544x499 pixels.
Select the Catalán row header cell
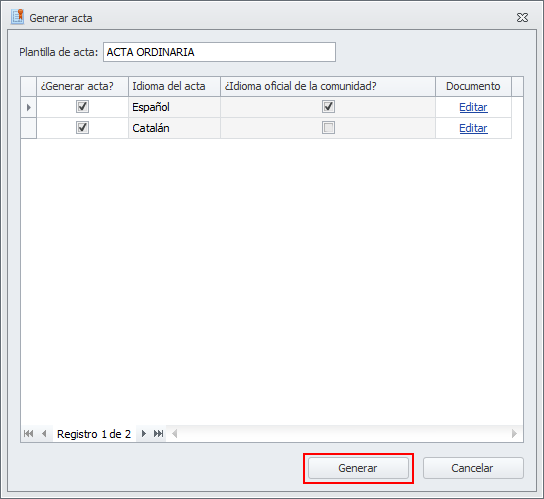(29, 128)
